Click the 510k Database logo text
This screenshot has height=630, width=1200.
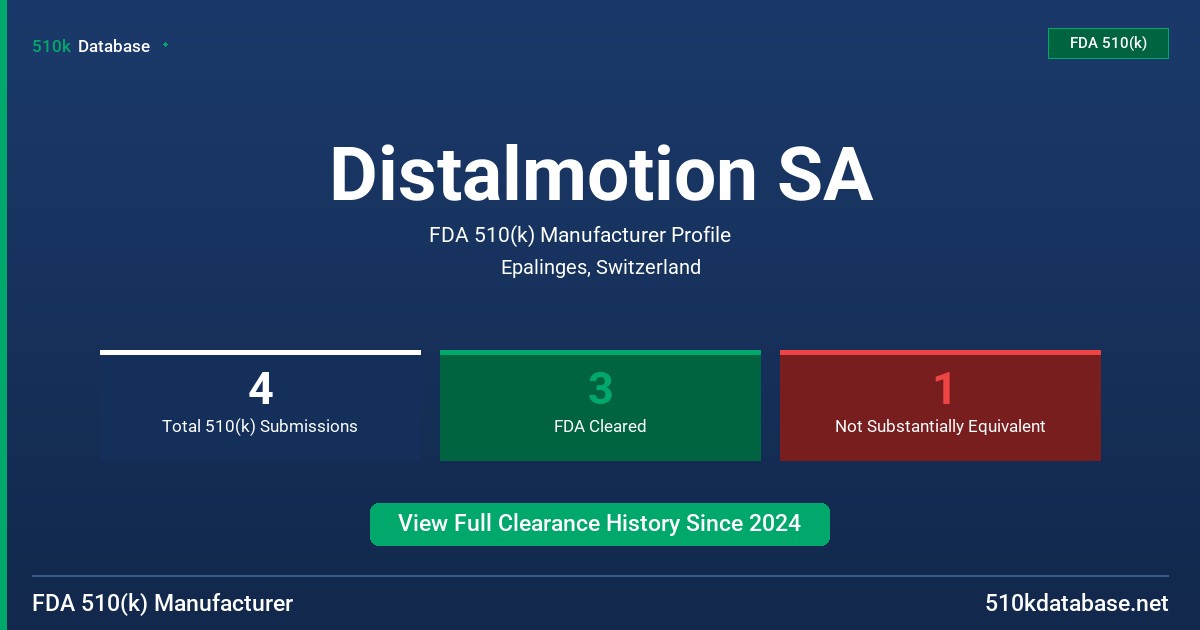click(x=91, y=46)
